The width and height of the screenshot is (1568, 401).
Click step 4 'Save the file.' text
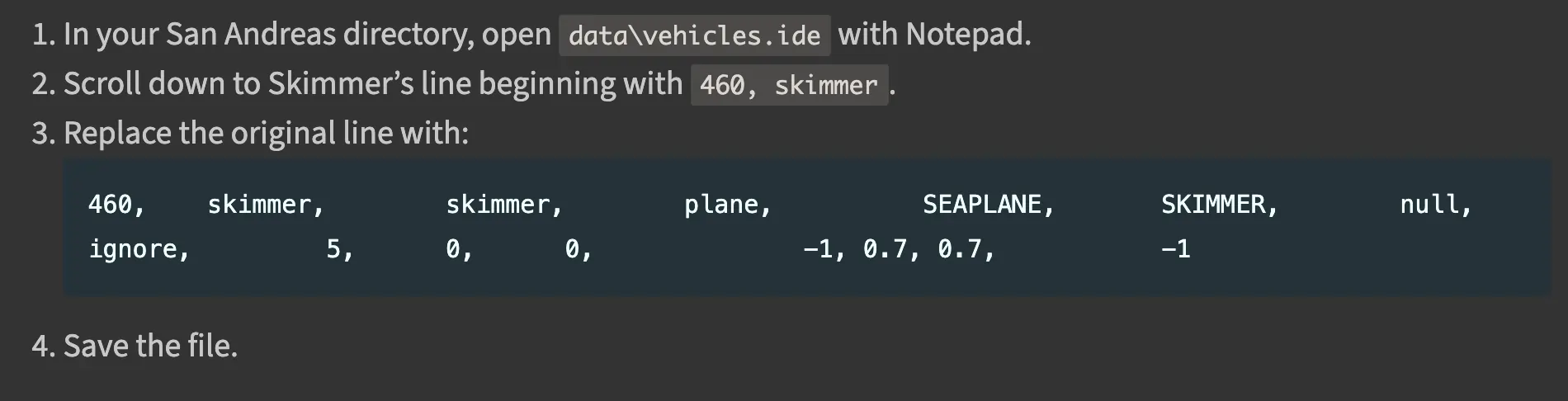coord(150,346)
